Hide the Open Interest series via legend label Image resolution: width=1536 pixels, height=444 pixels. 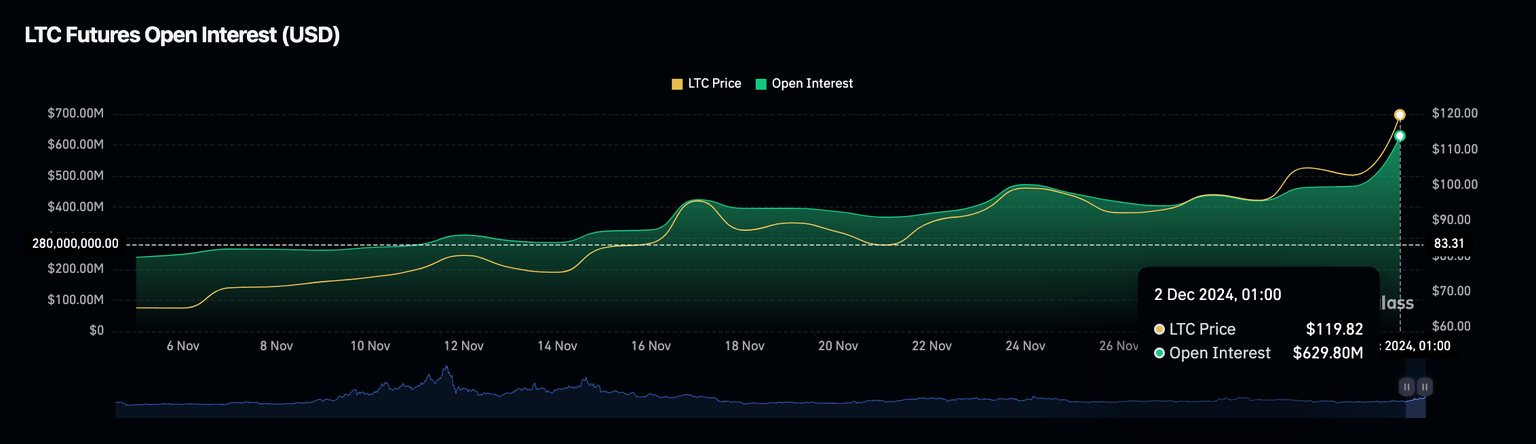click(x=812, y=84)
